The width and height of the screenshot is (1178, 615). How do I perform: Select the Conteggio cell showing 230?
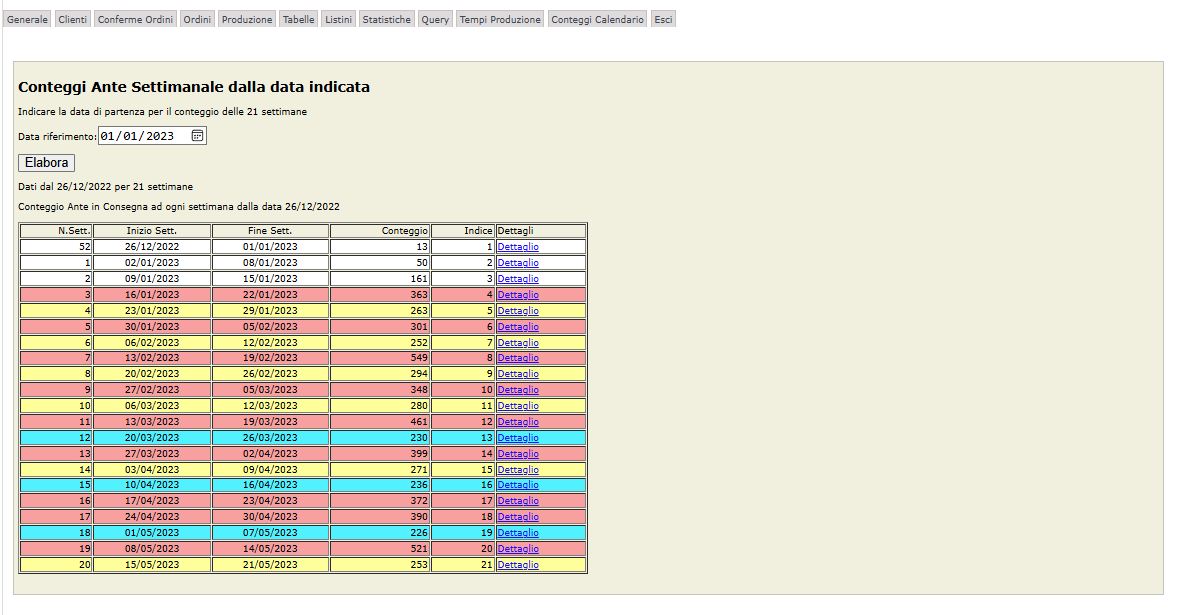point(380,438)
